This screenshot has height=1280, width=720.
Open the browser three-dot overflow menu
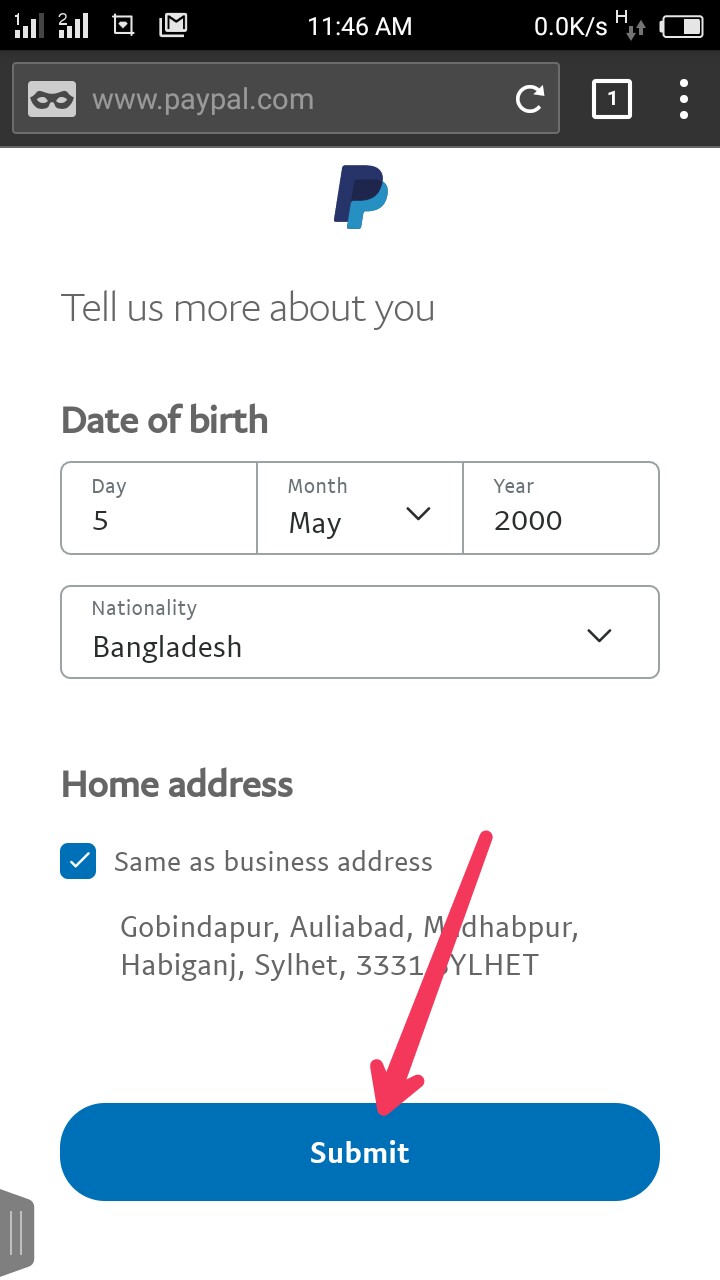click(684, 99)
